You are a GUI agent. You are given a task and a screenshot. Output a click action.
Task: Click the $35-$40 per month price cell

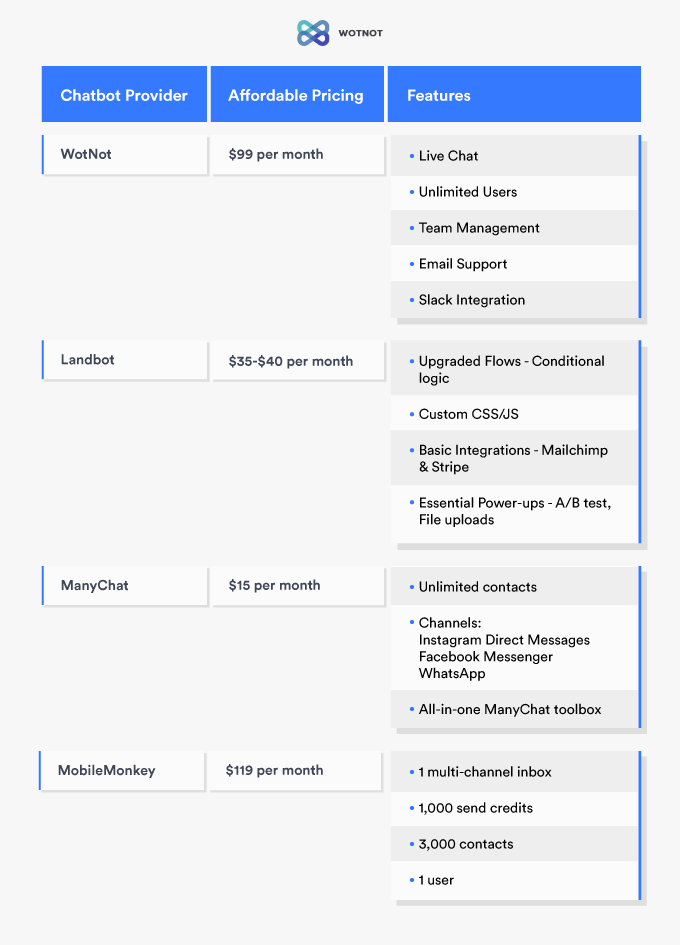click(x=298, y=360)
